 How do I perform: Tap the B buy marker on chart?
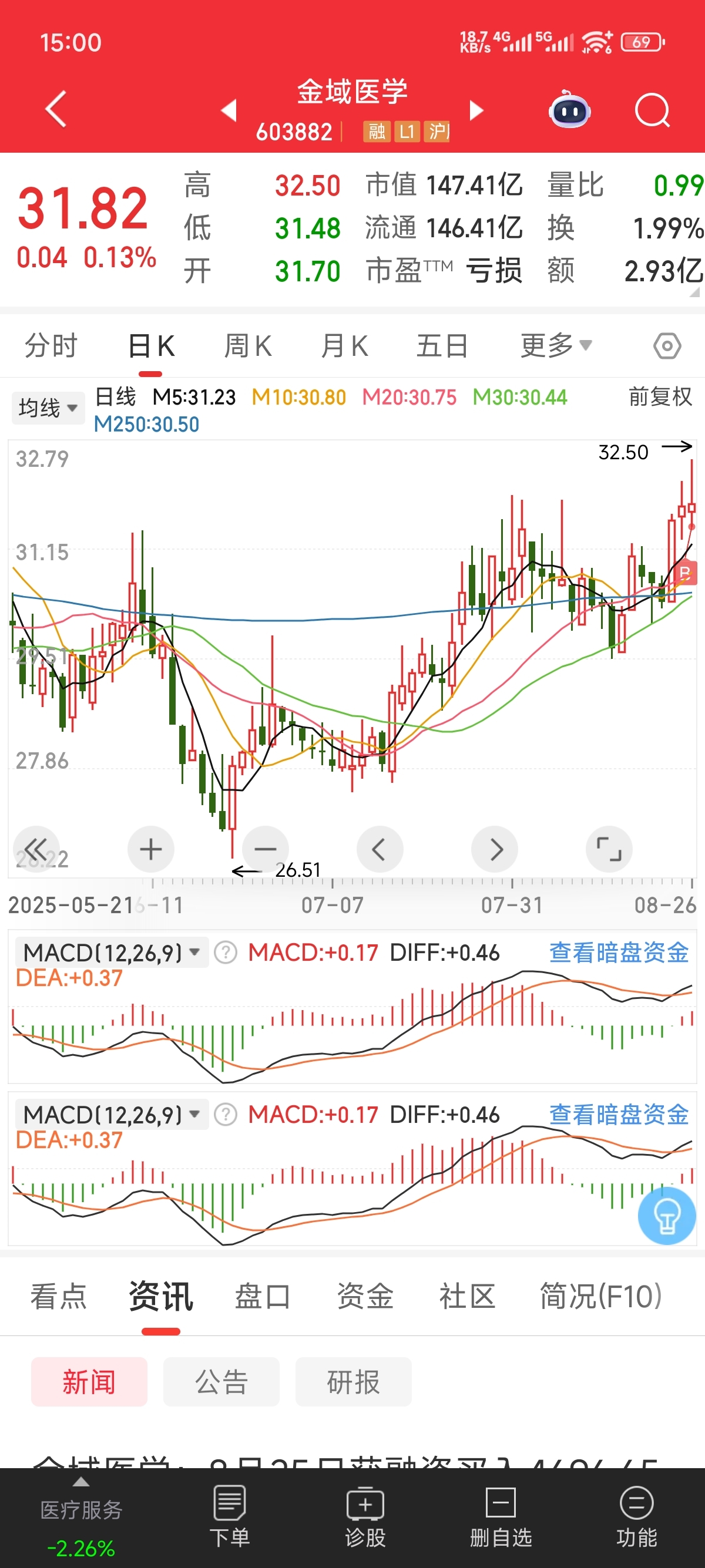pos(686,572)
